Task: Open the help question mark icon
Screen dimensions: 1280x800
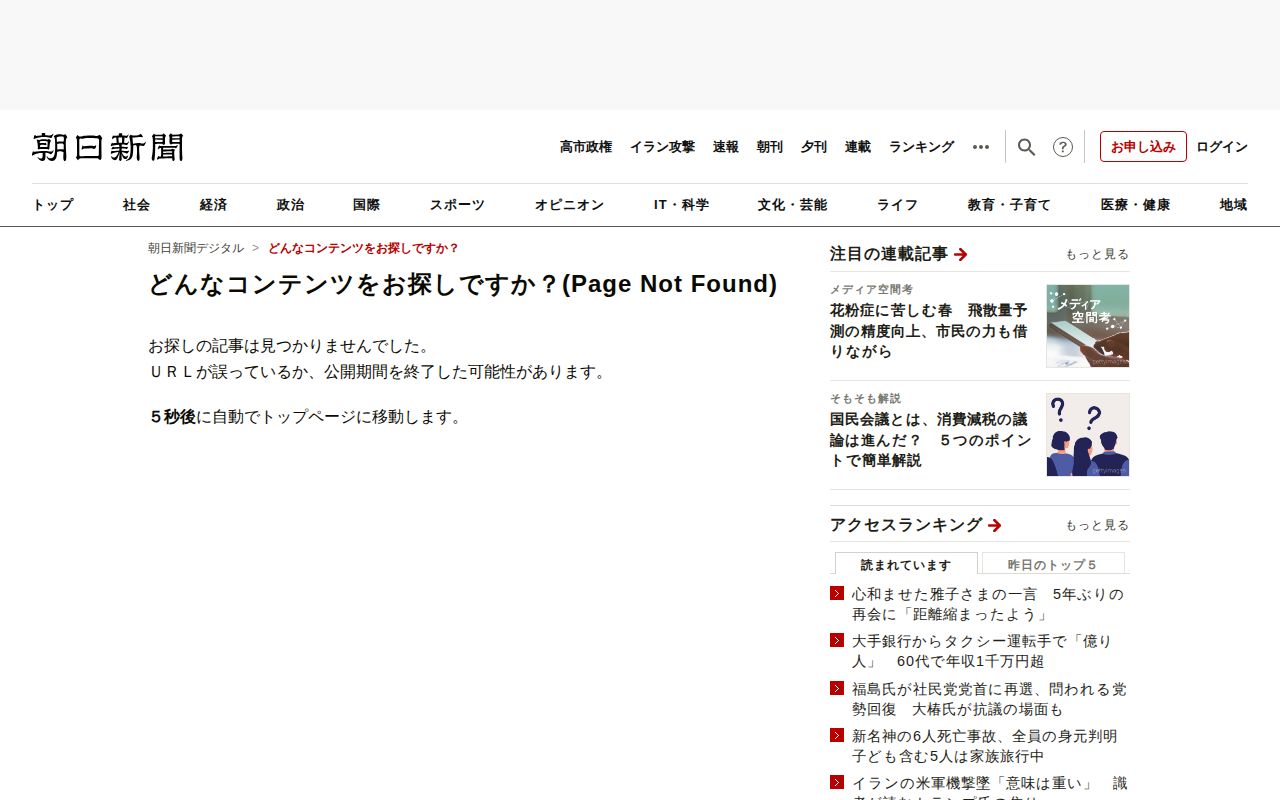Action: pyautogui.click(x=1063, y=147)
